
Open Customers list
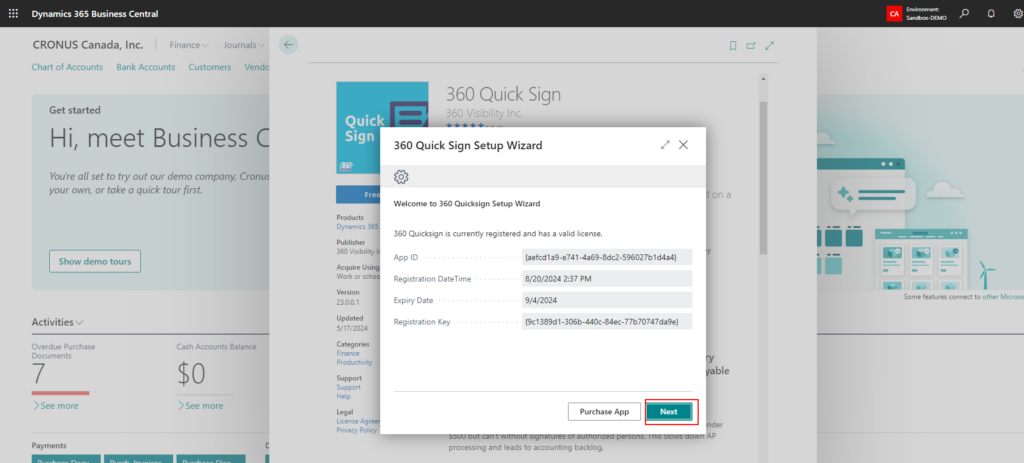[x=210, y=67]
